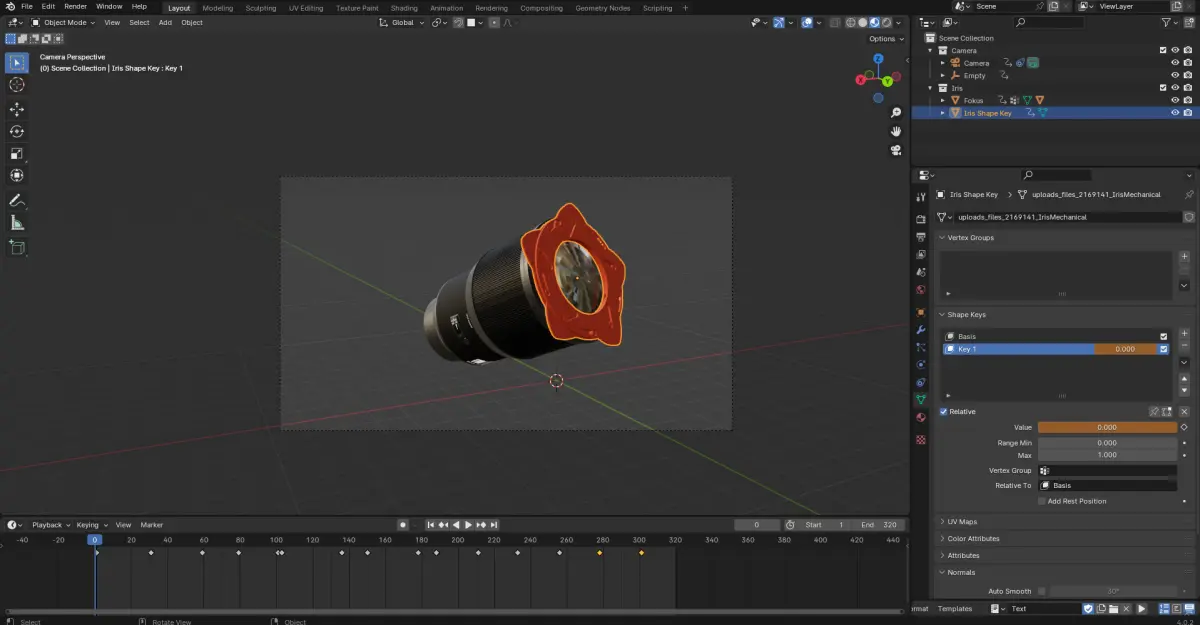Viewport: 1200px width, 625px height.
Task: Expand the Color Attributes panel
Action: (x=973, y=539)
